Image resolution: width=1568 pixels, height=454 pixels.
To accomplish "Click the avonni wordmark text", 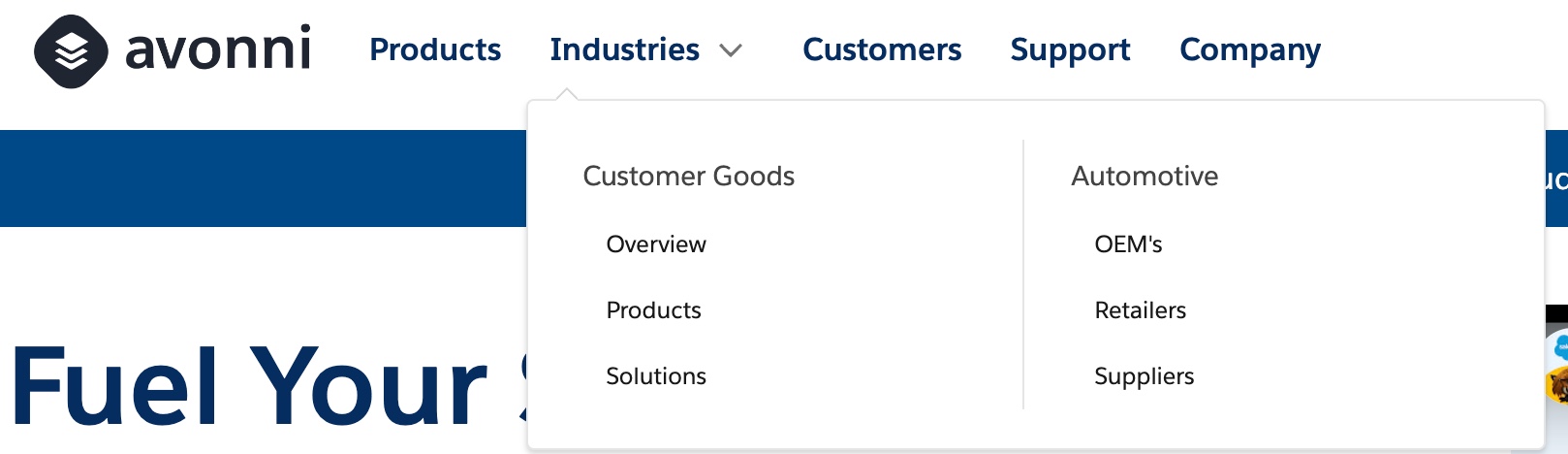I will pos(218,49).
